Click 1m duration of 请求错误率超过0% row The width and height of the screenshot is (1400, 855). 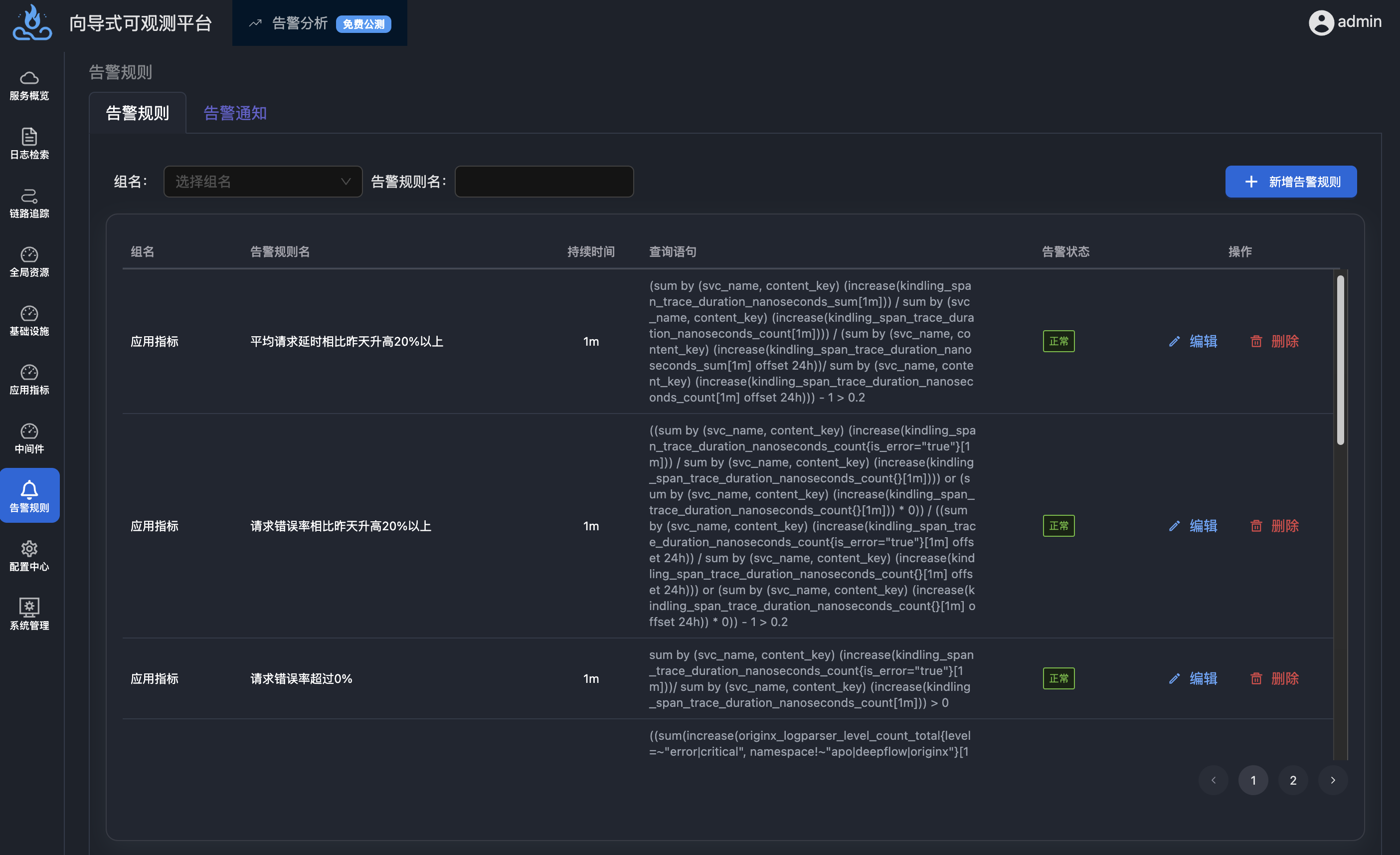coord(591,678)
